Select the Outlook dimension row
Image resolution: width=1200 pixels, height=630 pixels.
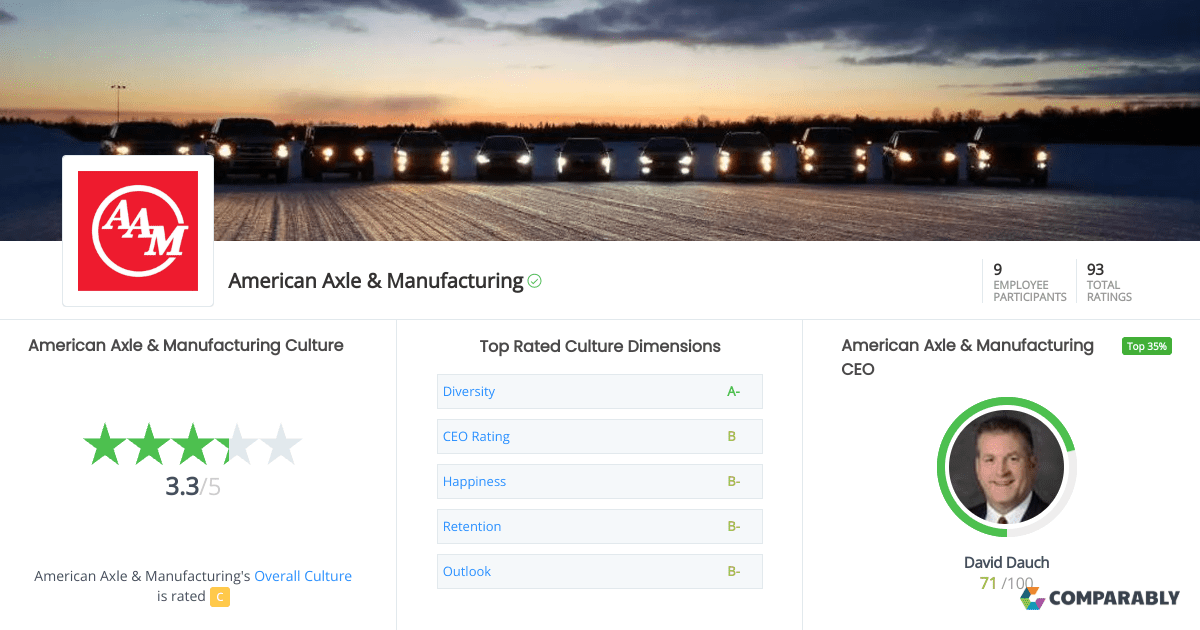466,571
